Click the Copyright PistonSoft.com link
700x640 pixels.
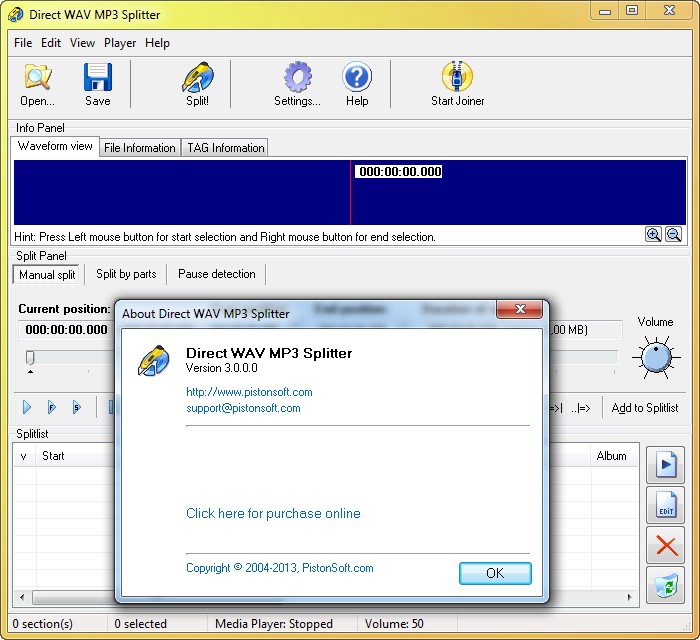click(x=280, y=568)
